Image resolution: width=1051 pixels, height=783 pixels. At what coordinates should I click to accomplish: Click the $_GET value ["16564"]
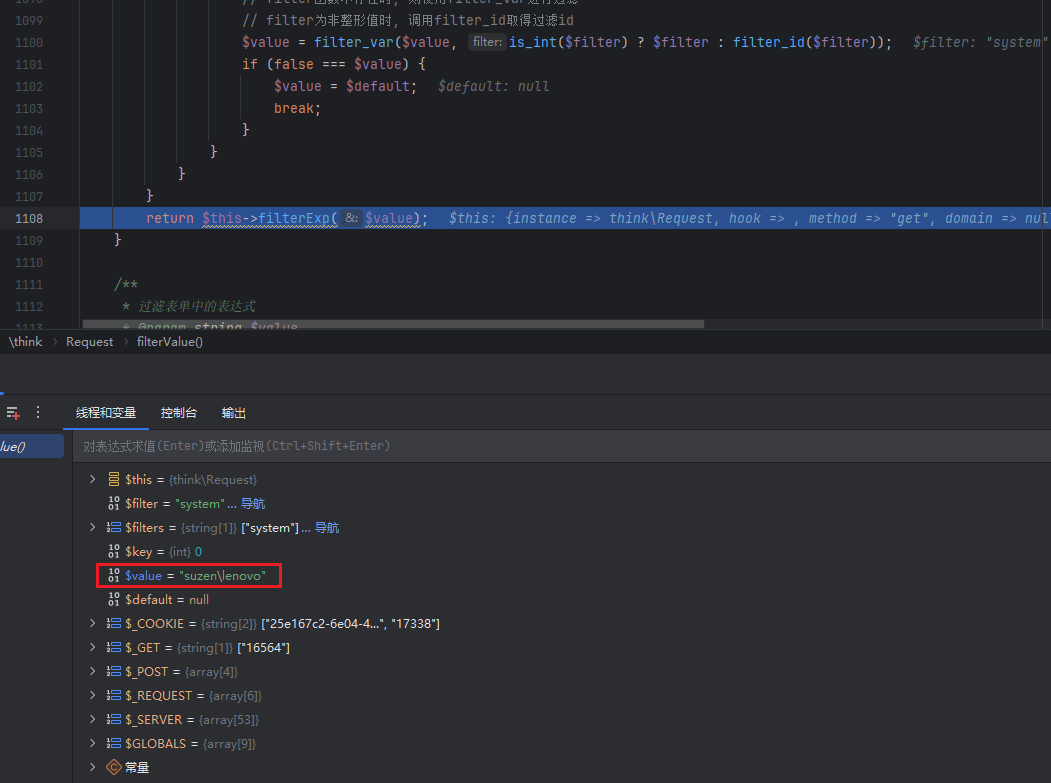(x=263, y=648)
